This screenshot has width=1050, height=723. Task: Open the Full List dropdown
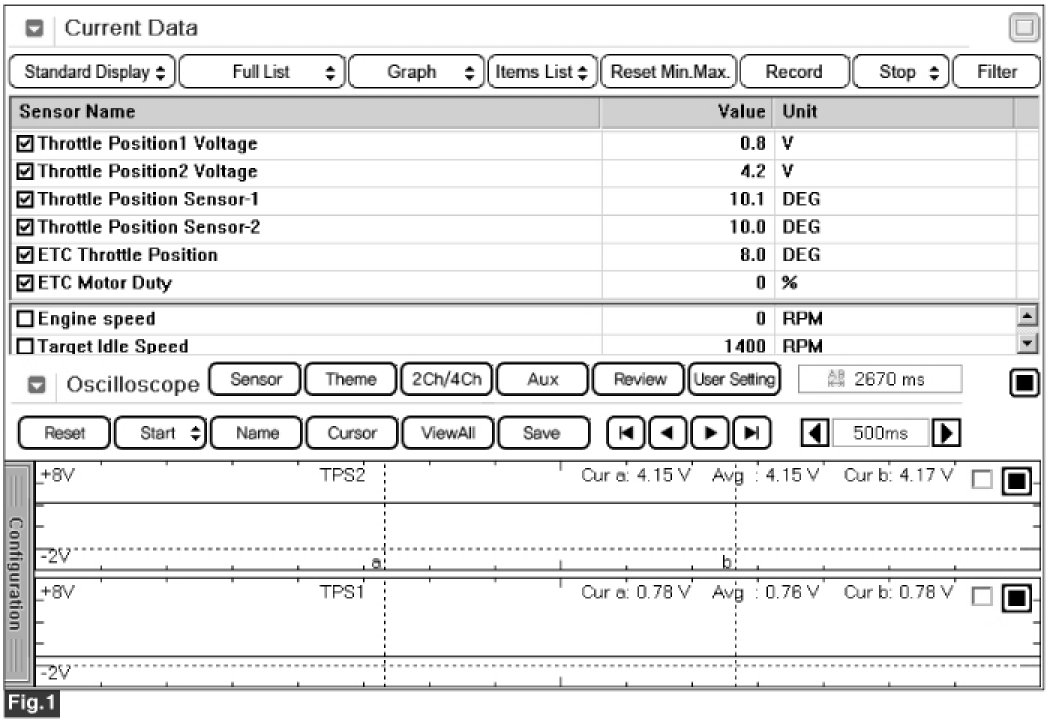click(x=263, y=72)
